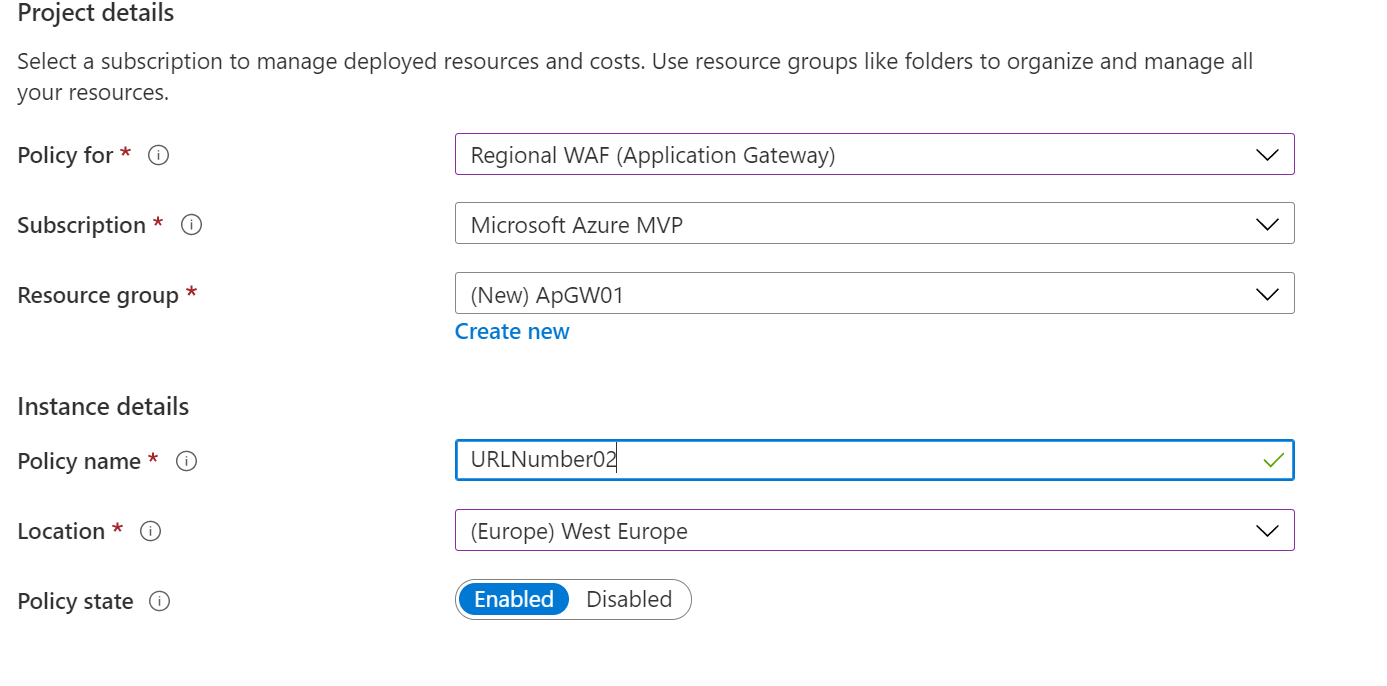Image resolution: width=1387 pixels, height=686 pixels.
Task: Set Policy state to Enabled
Action: tap(514, 600)
